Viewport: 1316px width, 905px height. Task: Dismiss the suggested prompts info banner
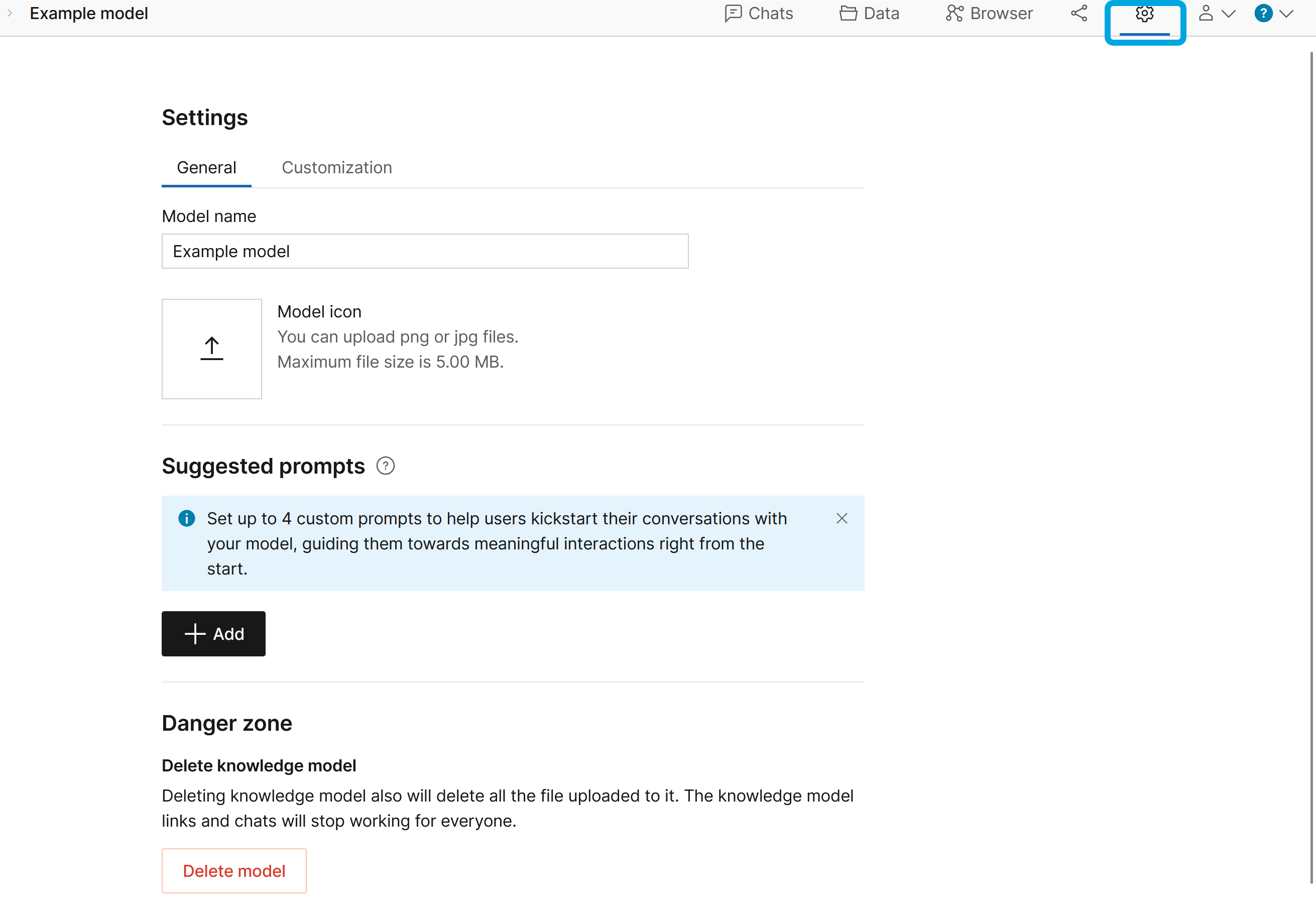(842, 518)
